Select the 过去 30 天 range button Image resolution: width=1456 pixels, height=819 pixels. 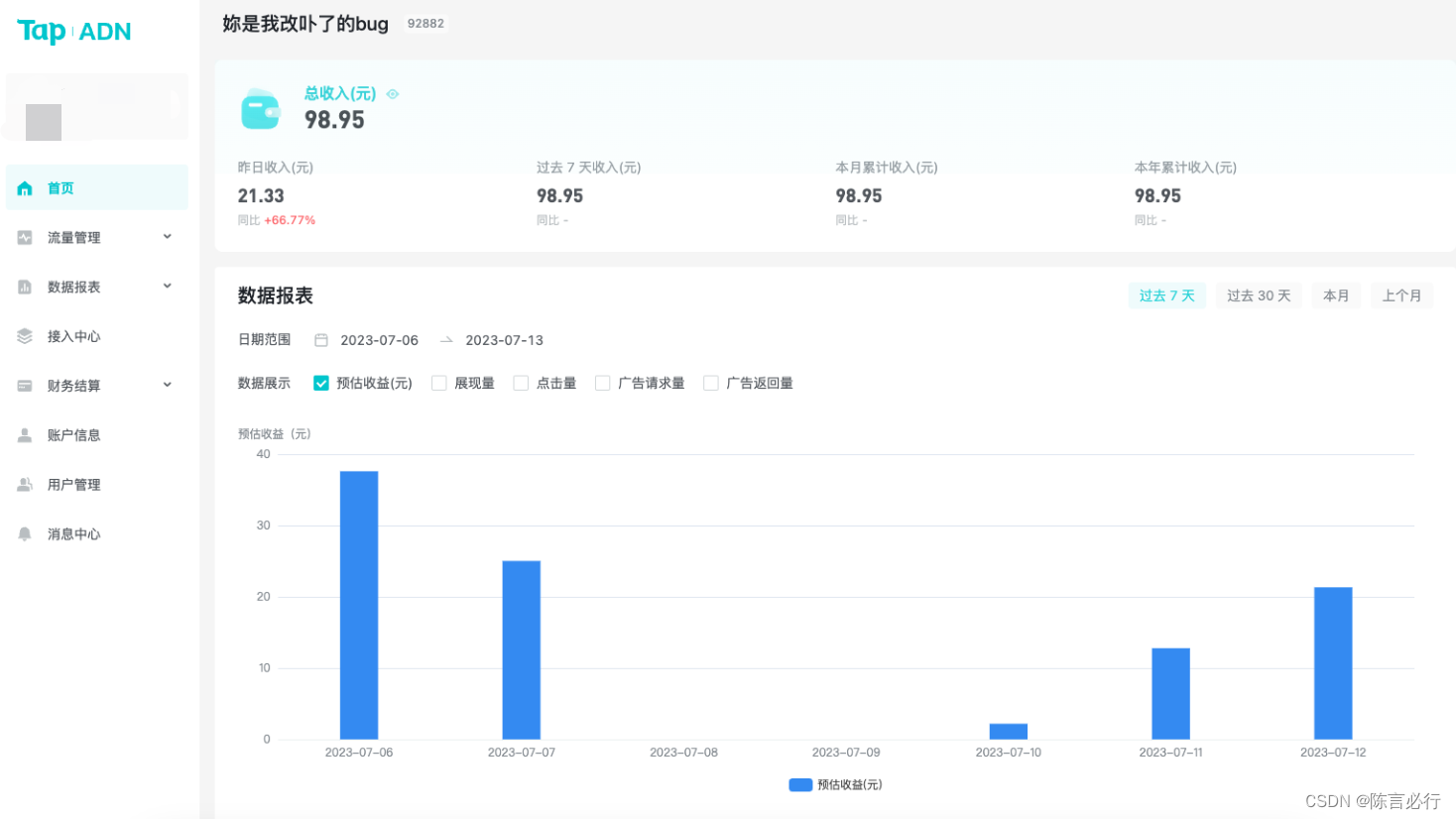click(1259, 295)
